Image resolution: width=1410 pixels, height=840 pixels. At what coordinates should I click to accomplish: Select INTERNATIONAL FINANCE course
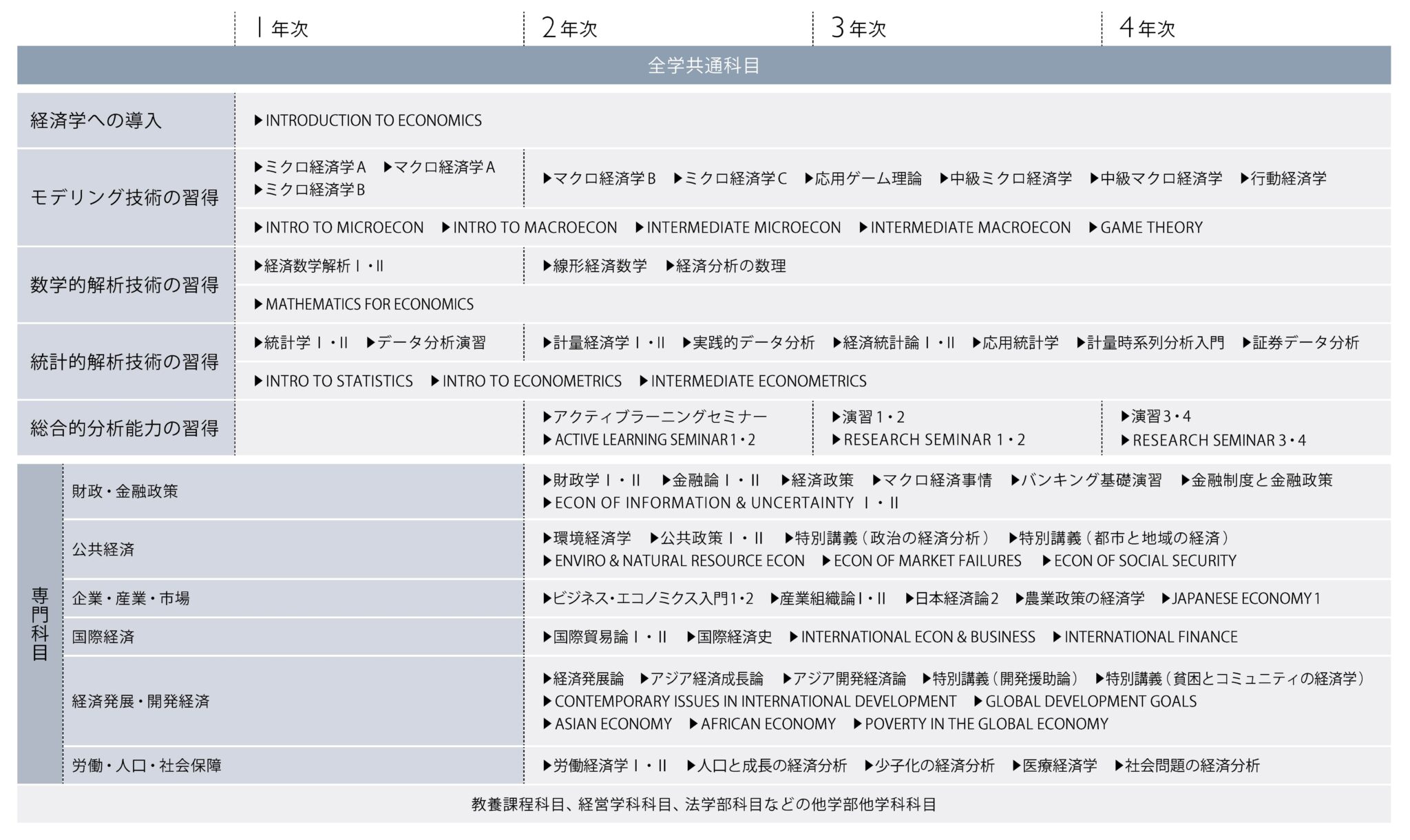pyautogui.click(x=1146, y=638)
